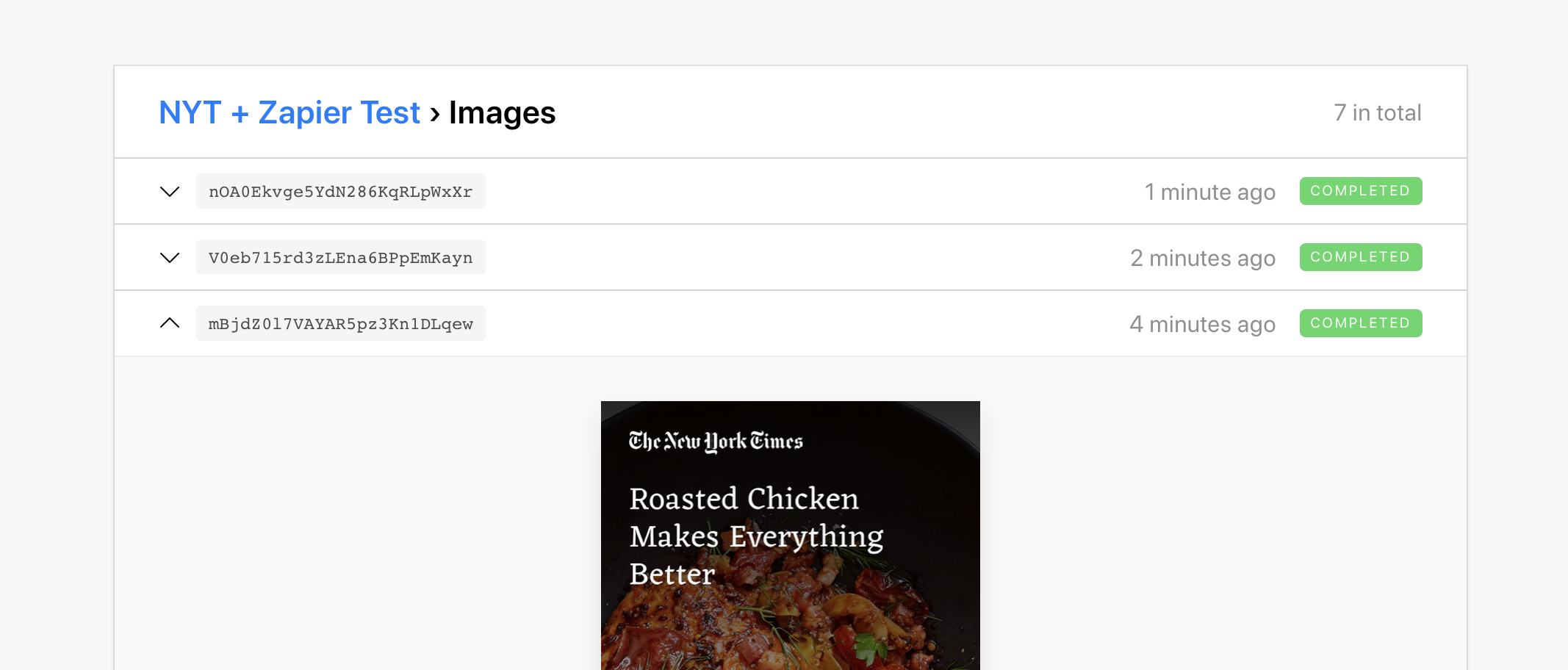Viewport: 1568px width, 670px height.
Task: Click COMPLETED badge on the first row
Action: click(1360, 191)
